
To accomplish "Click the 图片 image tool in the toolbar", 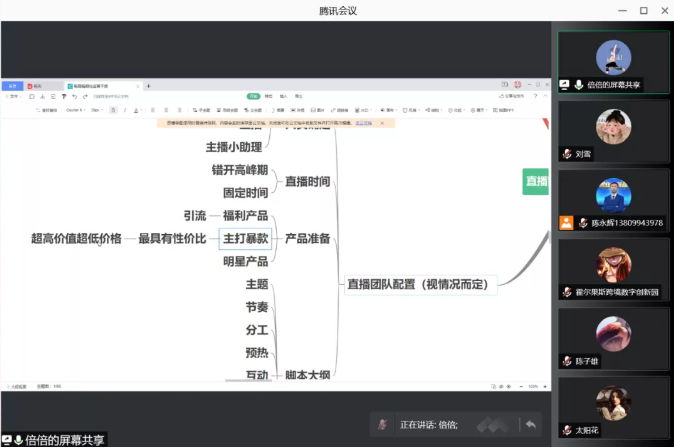I will coord(317,110).
